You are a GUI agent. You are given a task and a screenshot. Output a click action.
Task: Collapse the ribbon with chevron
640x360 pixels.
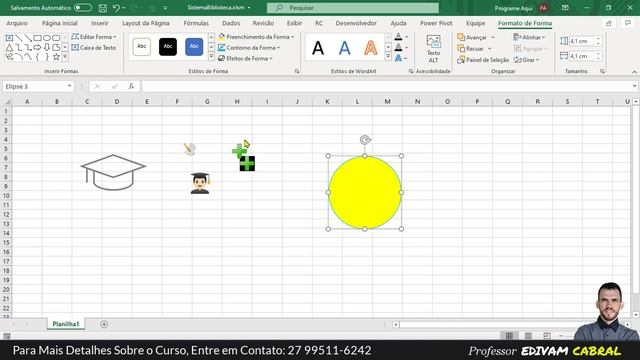634,72
